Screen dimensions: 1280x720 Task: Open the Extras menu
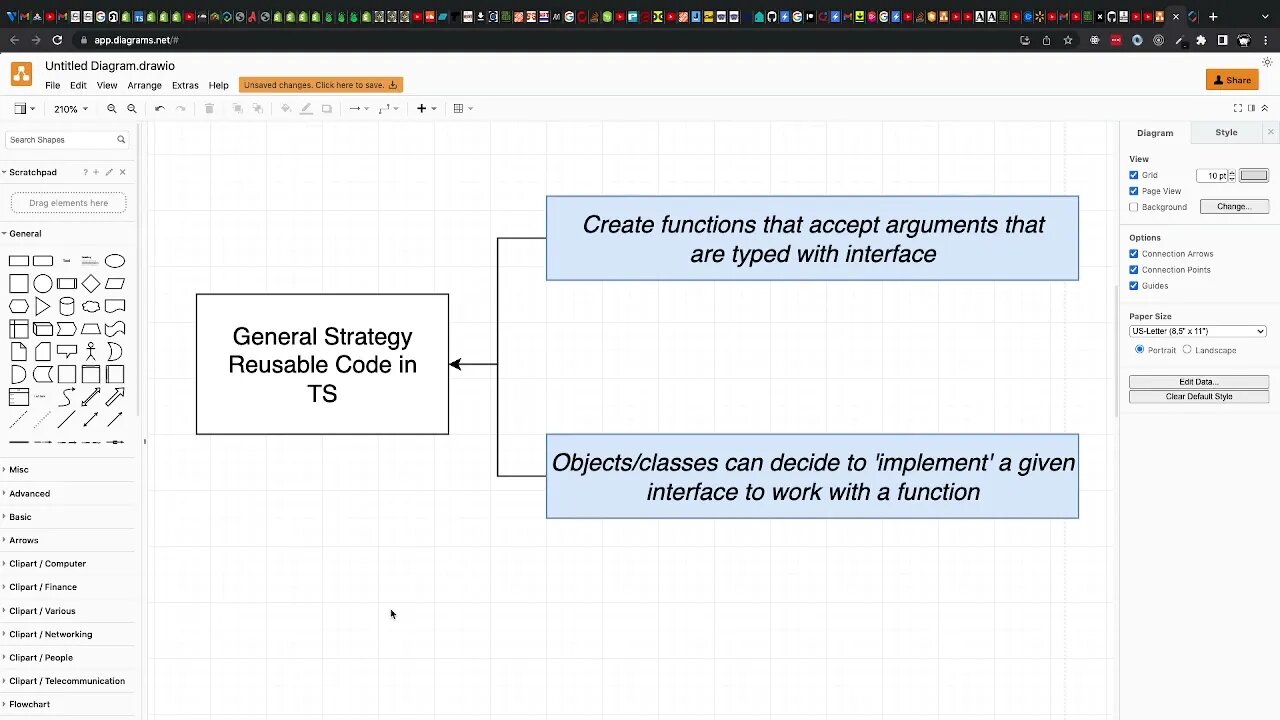(185, 86)
